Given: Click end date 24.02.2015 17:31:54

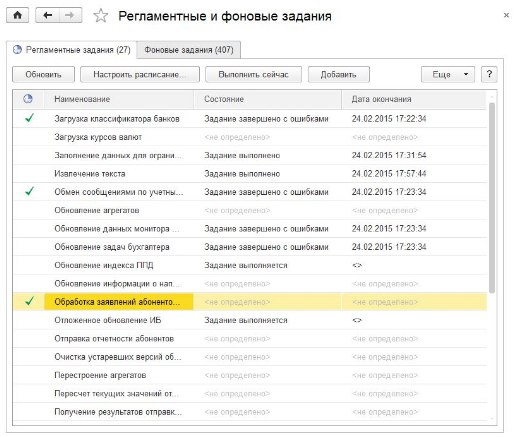Looking at the screenshot, I should 389,155.
